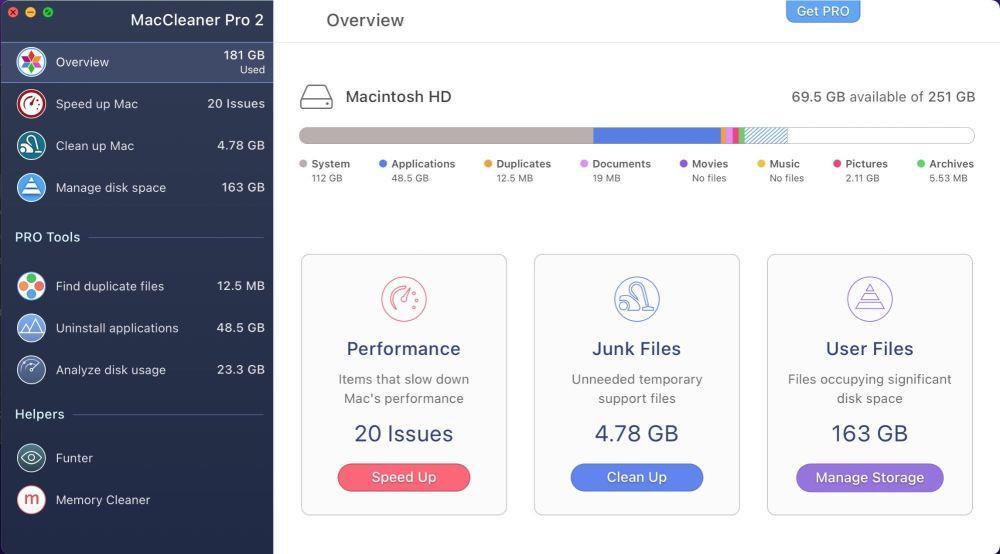Click the "Junk Files" card heading
Image resolution: width=1000 pixels, height=554 pixels.
[636, 349]
